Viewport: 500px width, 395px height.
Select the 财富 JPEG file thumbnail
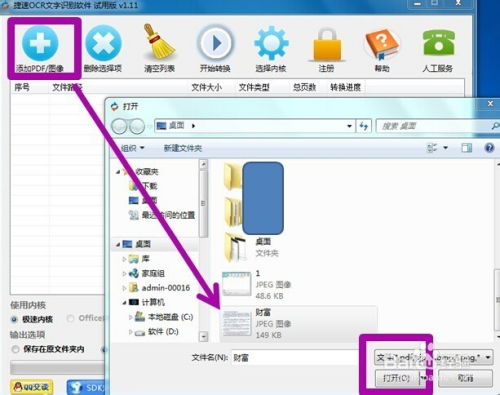(237, 323)
